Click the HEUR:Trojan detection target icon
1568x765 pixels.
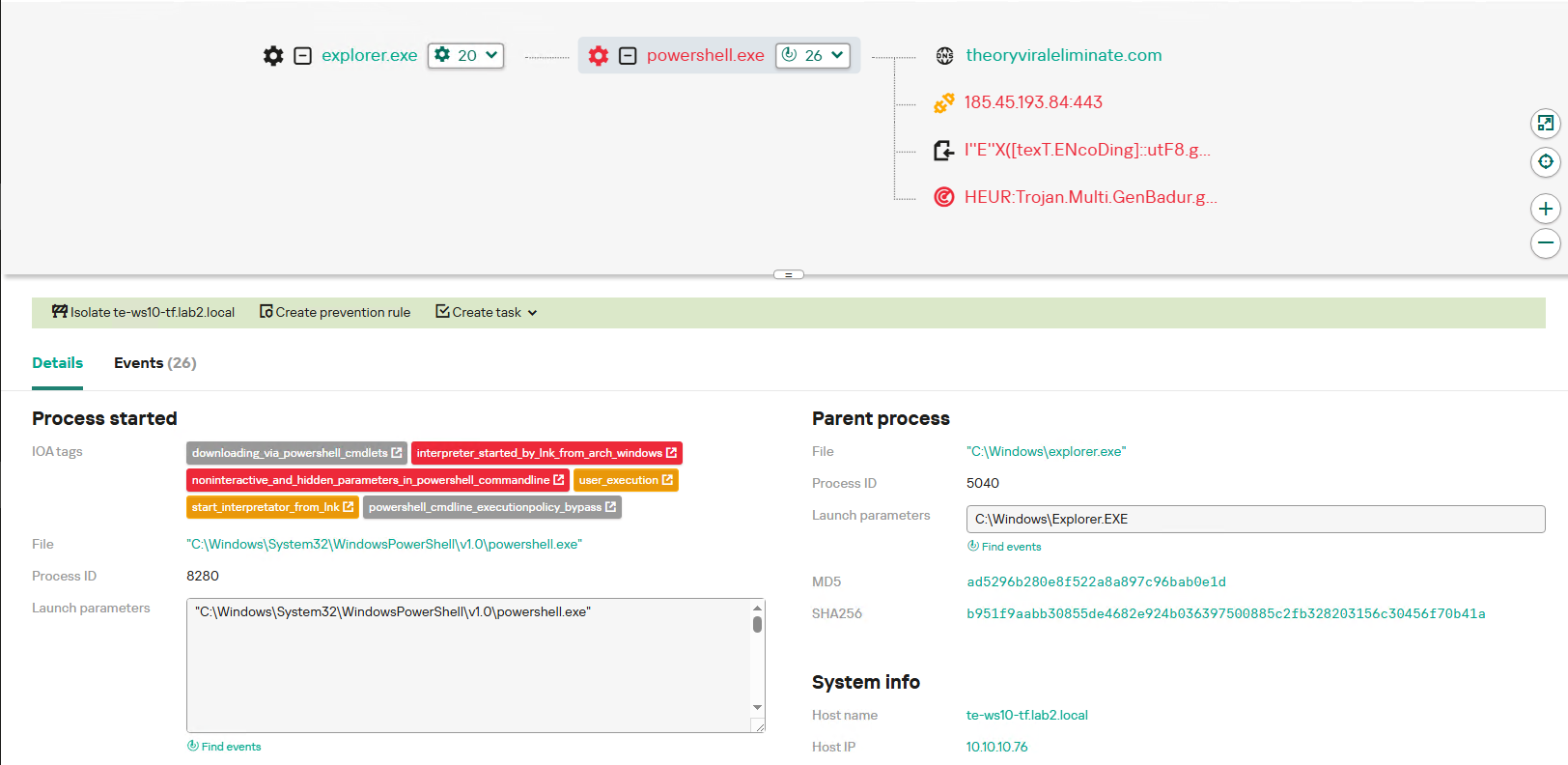[943, 197]
